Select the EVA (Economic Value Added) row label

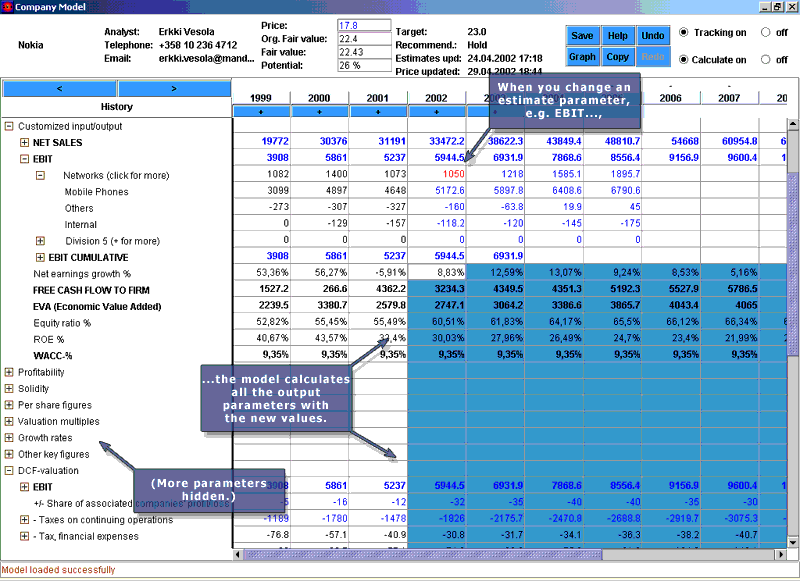97,307
